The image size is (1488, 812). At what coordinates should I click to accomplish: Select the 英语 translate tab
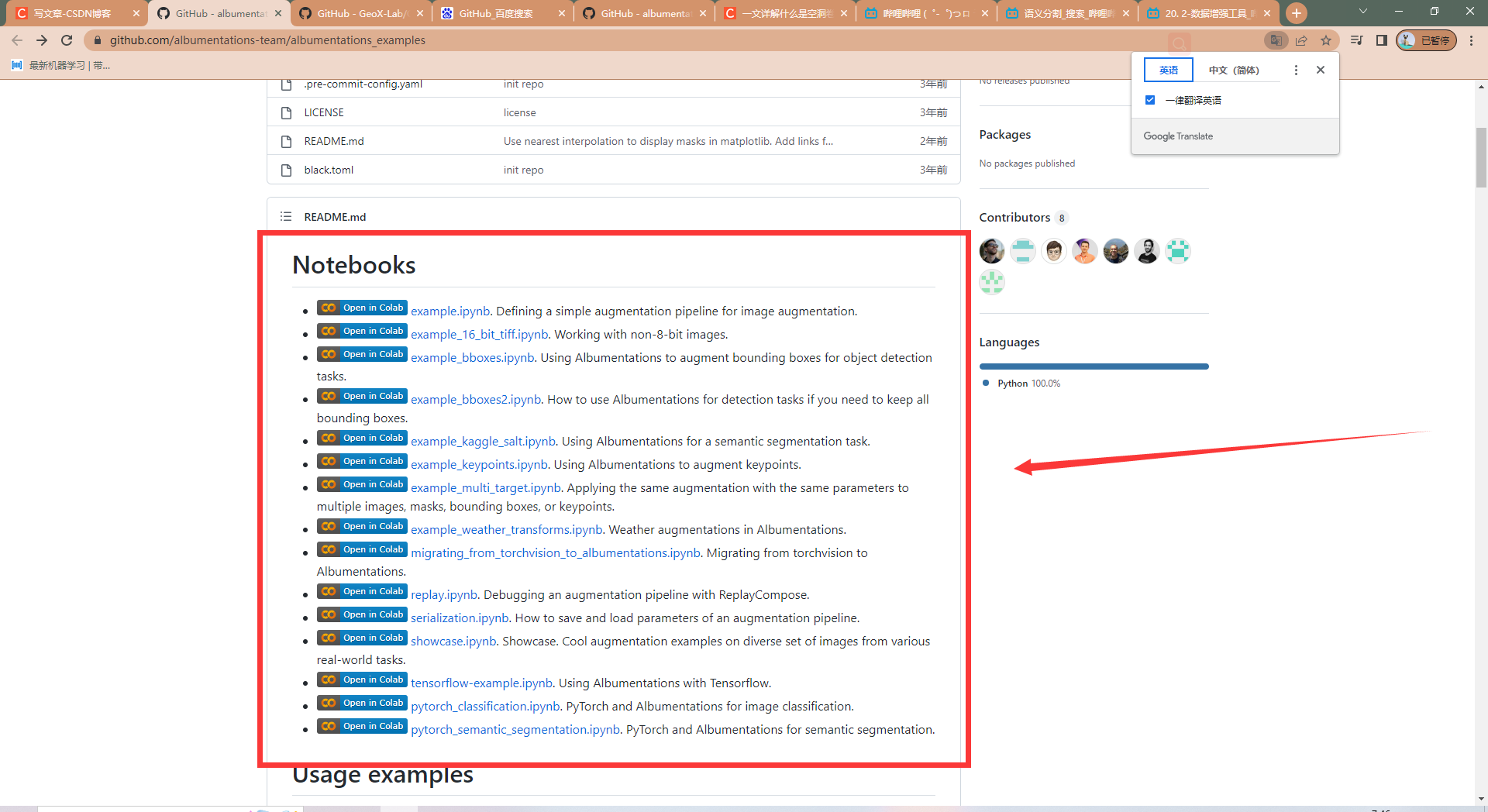(x=1169, y=70)
